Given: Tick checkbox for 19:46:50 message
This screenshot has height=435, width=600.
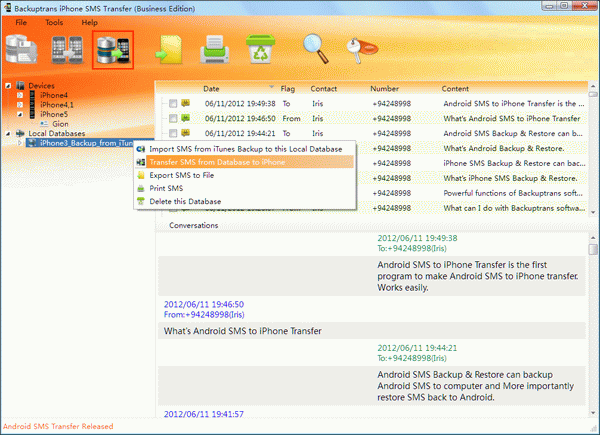Looking at the screenshot, I should click(x=173, y=118).
